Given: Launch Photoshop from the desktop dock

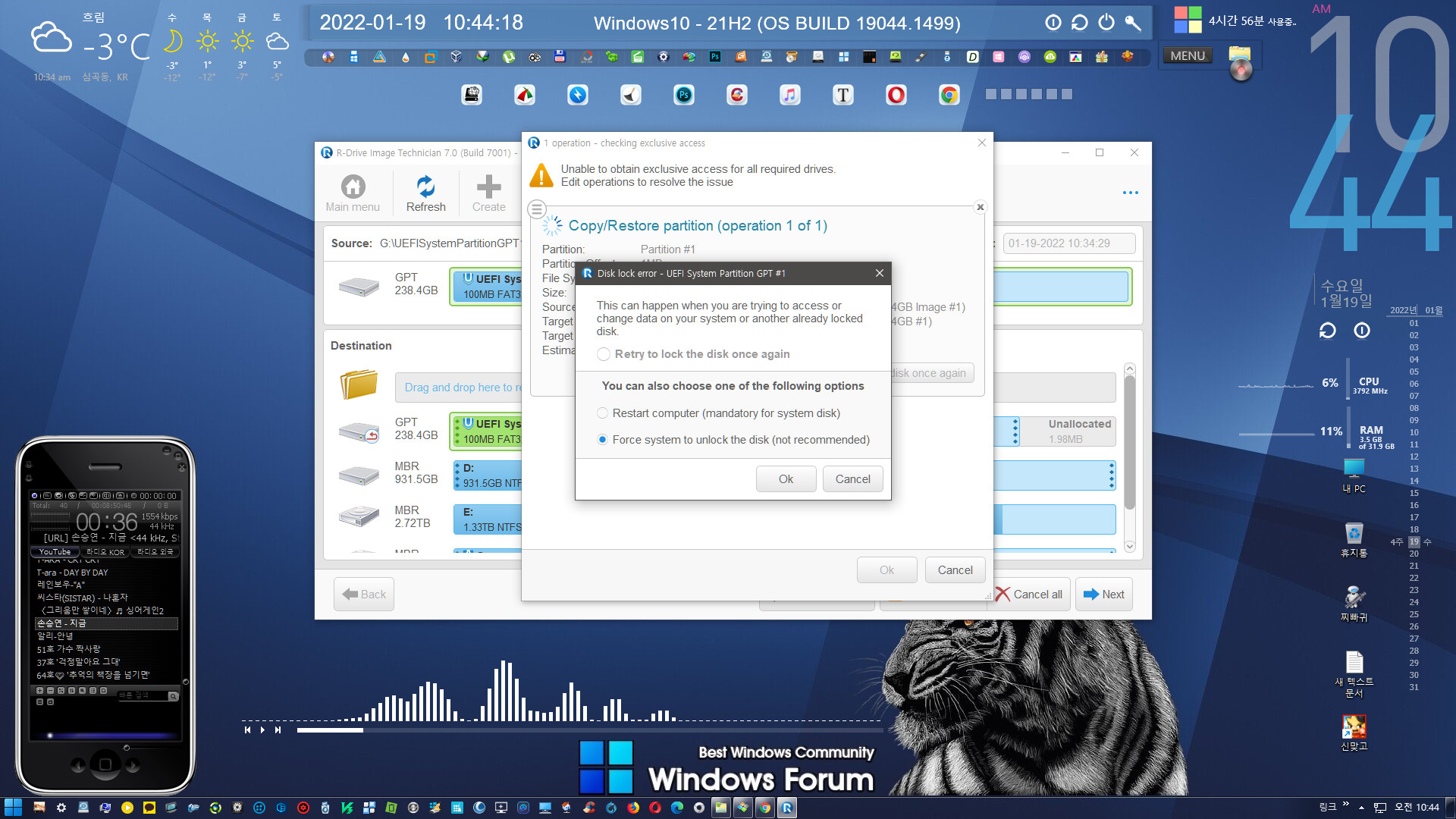Looking at the screenshot, I should click(684, 95).
